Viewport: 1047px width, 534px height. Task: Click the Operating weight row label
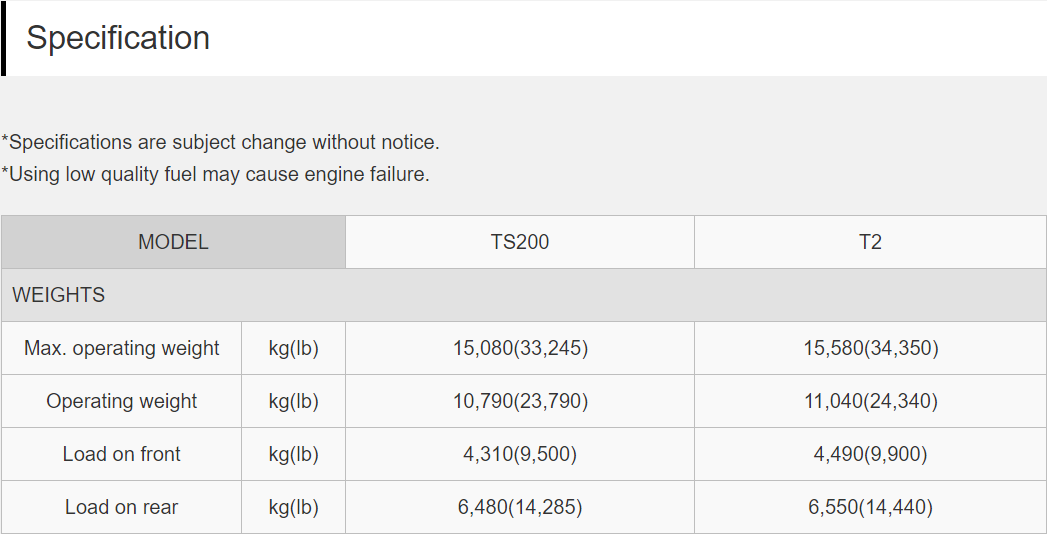122,401
